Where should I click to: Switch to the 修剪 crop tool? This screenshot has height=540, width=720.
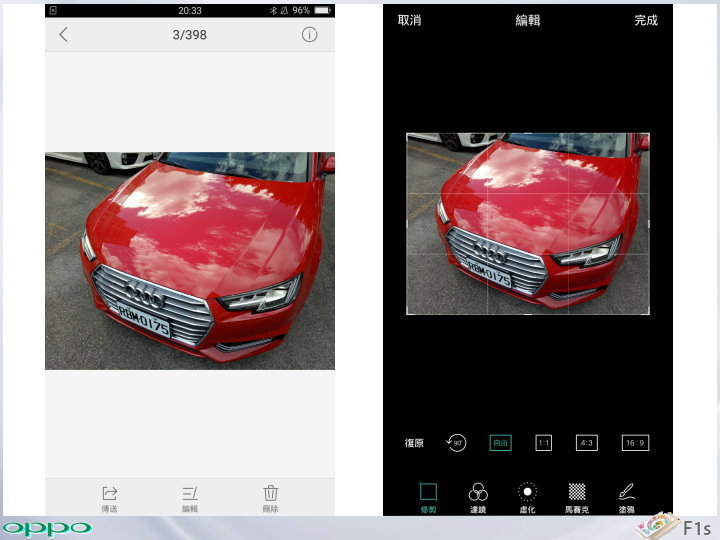pyautogui.click(x=428, y=497)
